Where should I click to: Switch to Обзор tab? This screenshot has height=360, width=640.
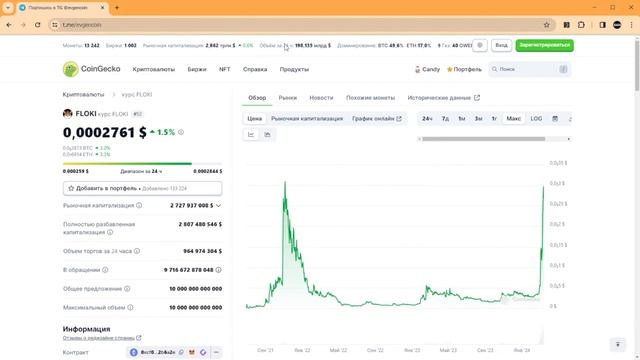(x=257, y=98)
